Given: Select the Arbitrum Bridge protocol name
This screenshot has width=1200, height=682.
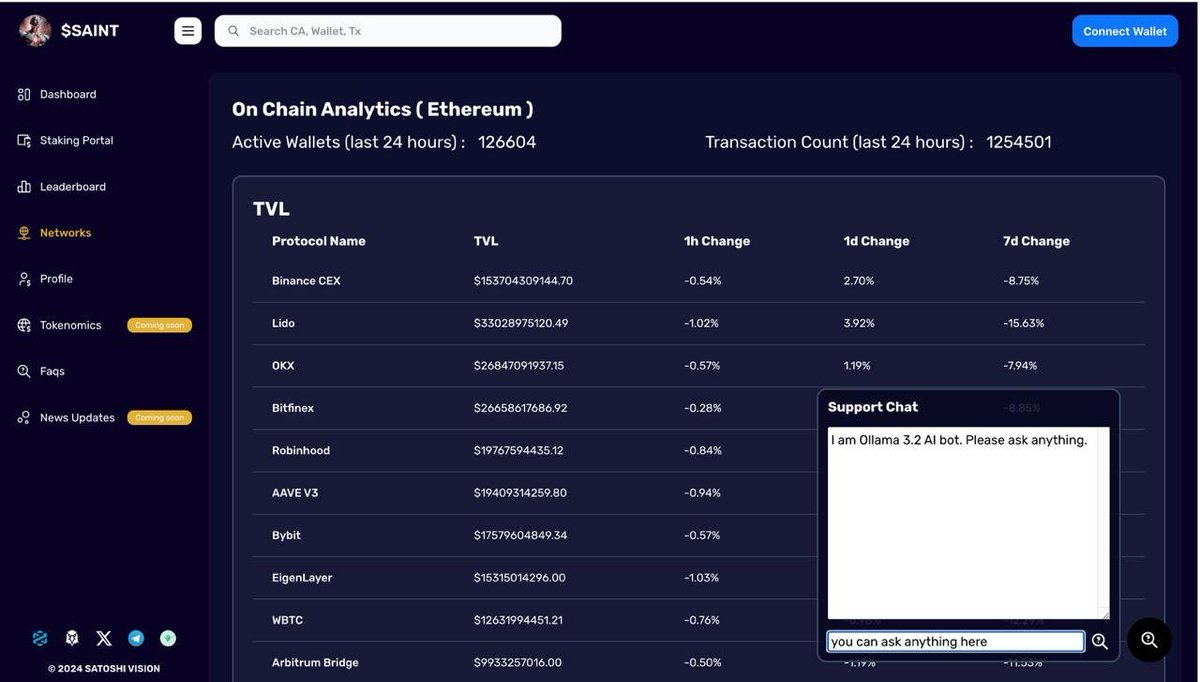Looking at the screenshot, I should click(315, 663).
